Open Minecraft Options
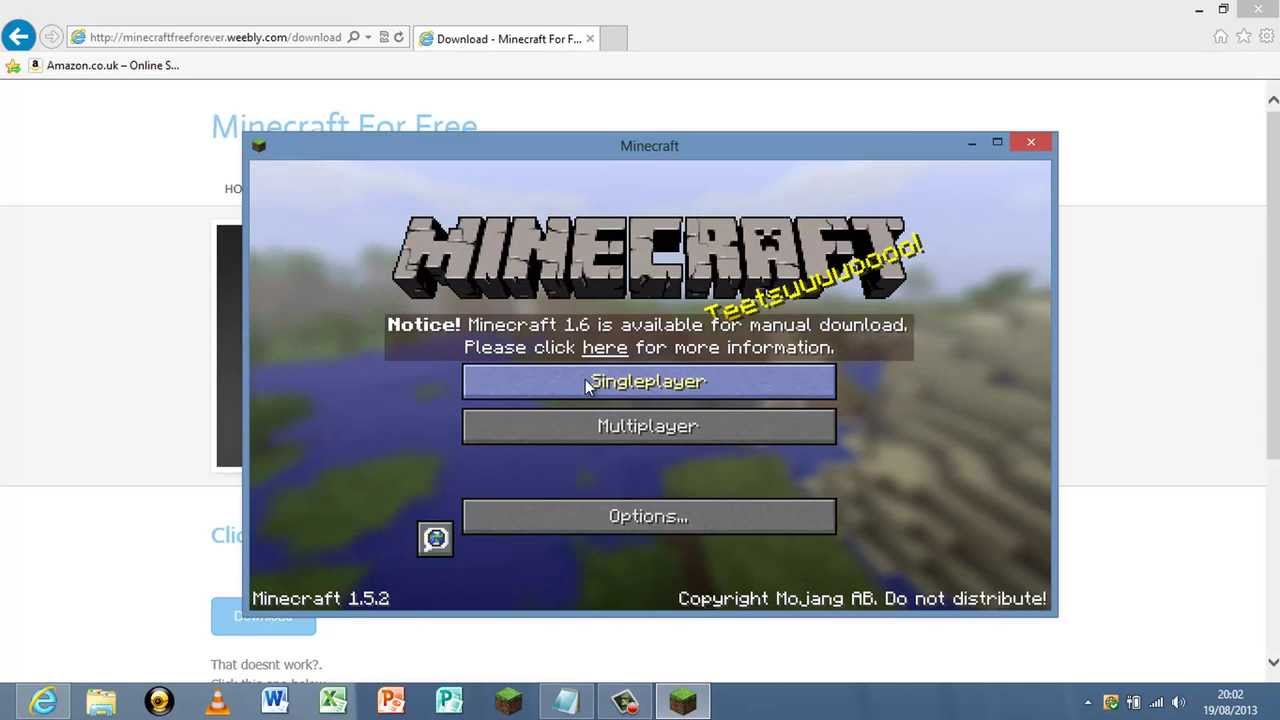1280x720 pixels. click(649, 517)
